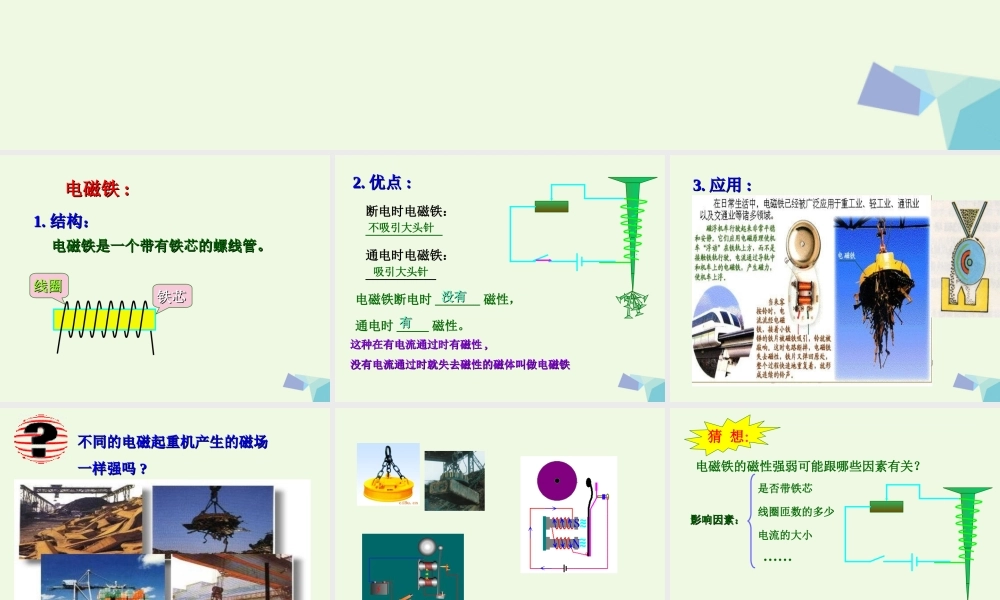Select purple text 这种在有电流通过时有磁性
The width and height of the screenshot is (1000, 600).
(418, 344)
